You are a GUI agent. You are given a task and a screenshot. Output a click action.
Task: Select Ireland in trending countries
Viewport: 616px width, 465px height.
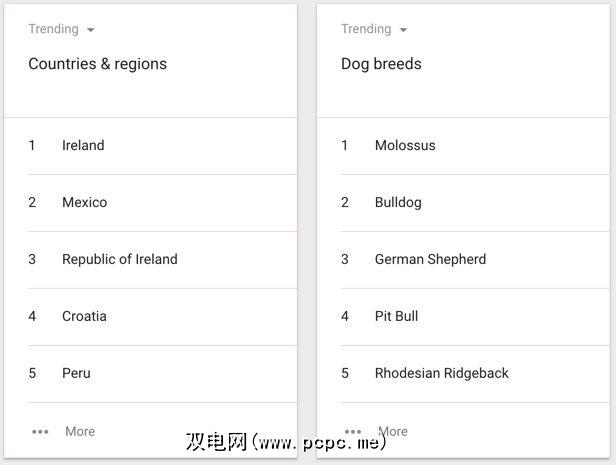pyautogui.click(x=83, y=145)
